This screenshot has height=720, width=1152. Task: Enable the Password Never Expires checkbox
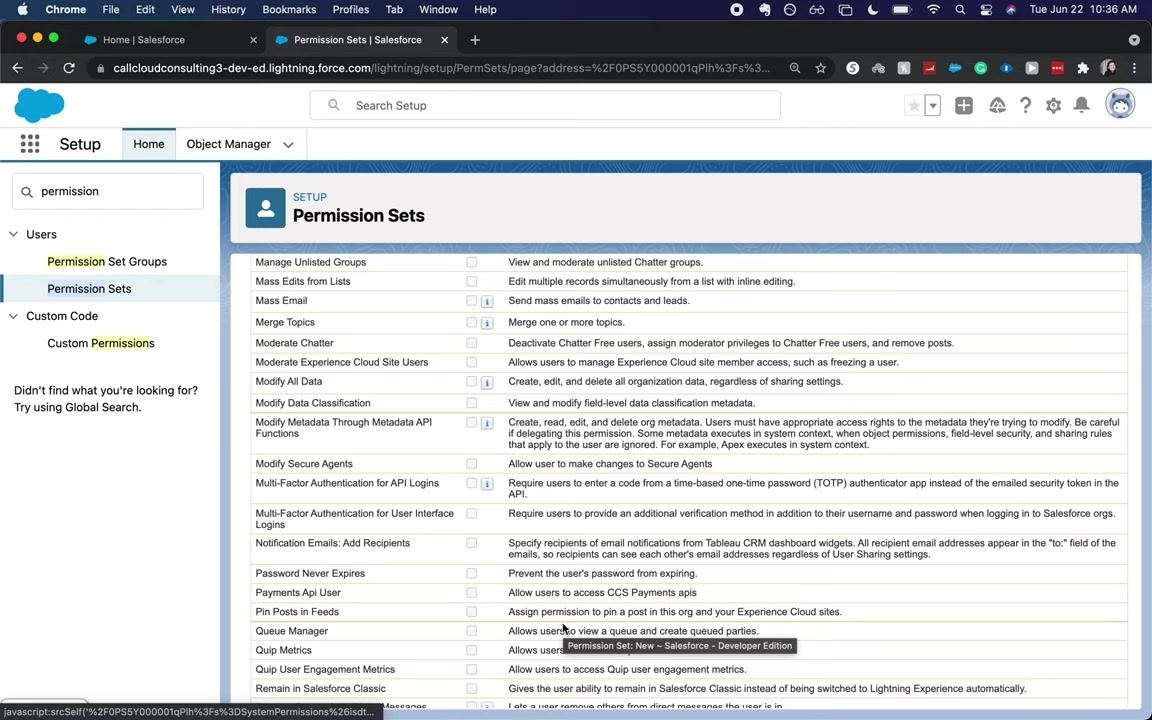[472, 573]
